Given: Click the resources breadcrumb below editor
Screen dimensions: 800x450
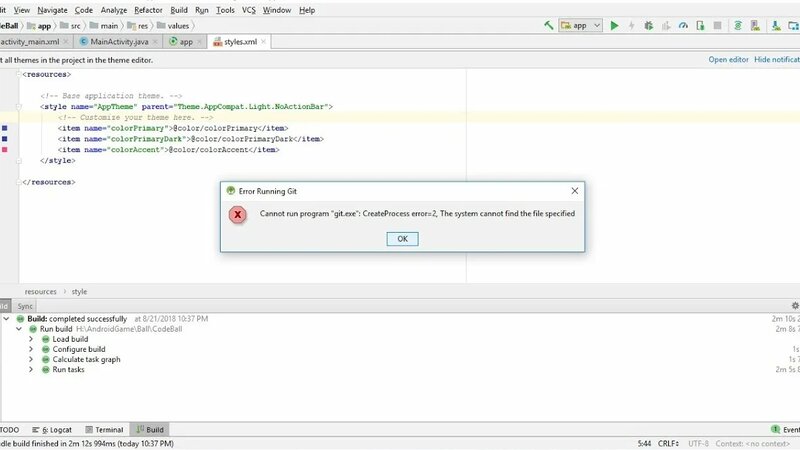Looking at the screenshot, I should click(40, 292).
